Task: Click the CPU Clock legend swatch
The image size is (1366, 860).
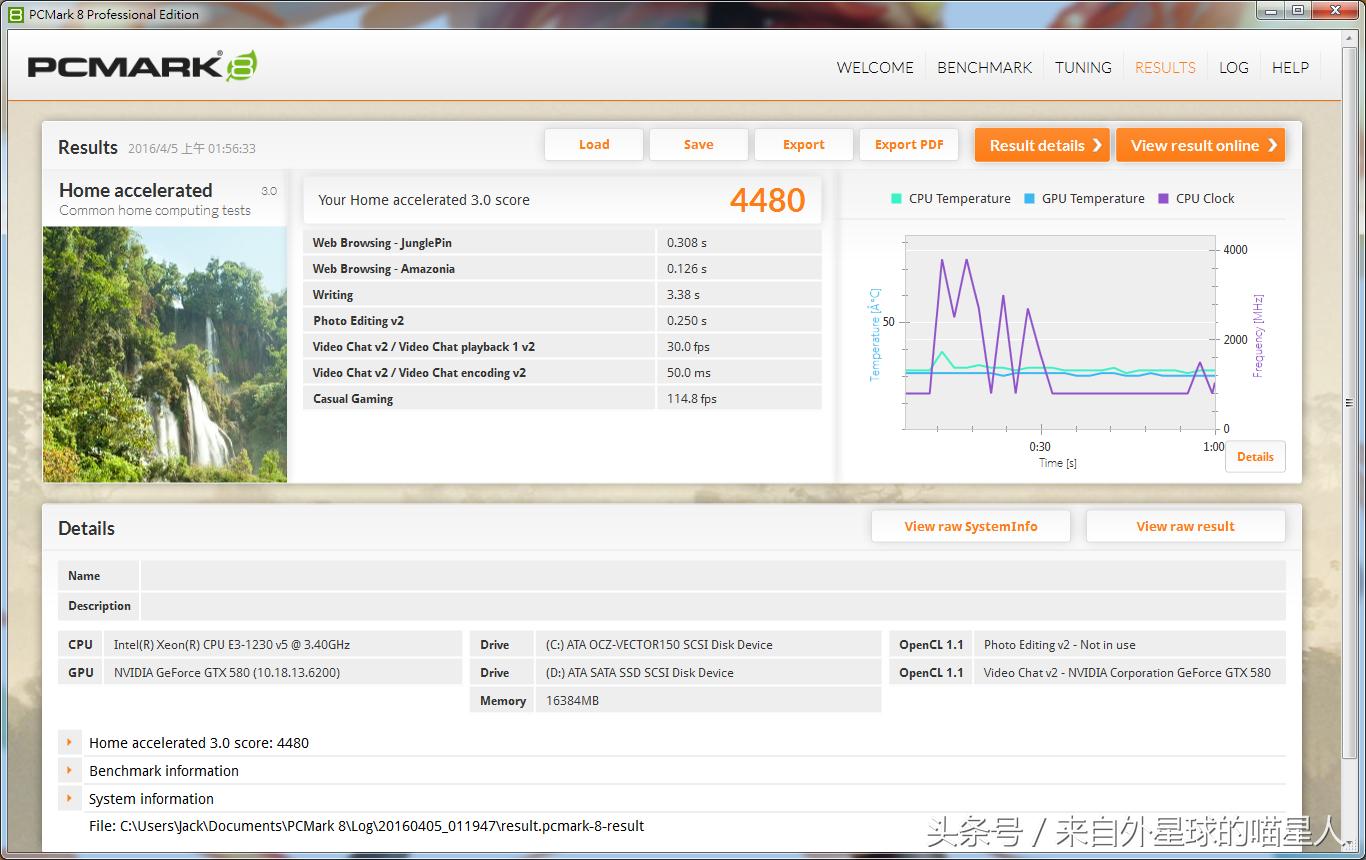Action: (x=1163, y=199)
